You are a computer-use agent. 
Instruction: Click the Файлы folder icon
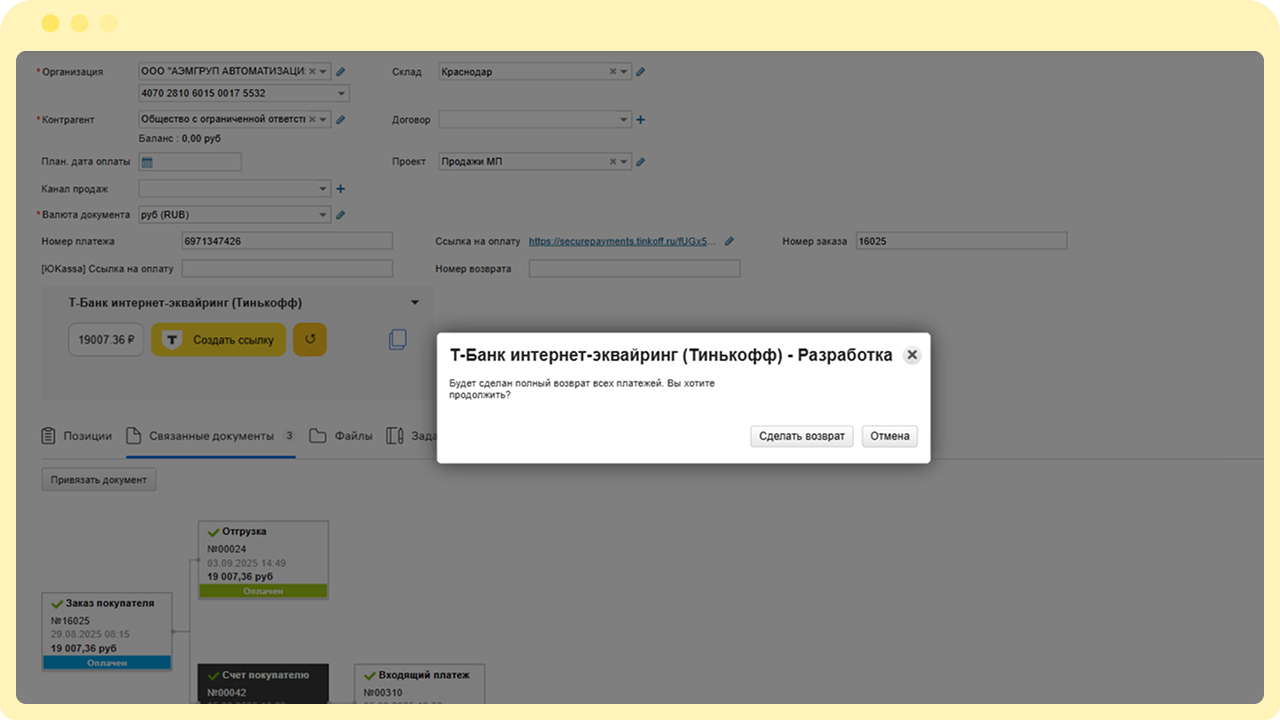tap(318, 436)
